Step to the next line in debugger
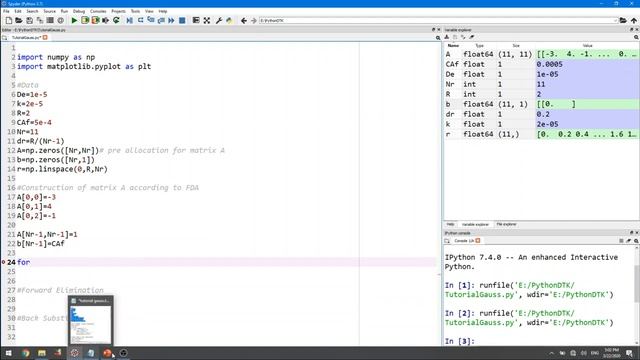 click(140, 20)
